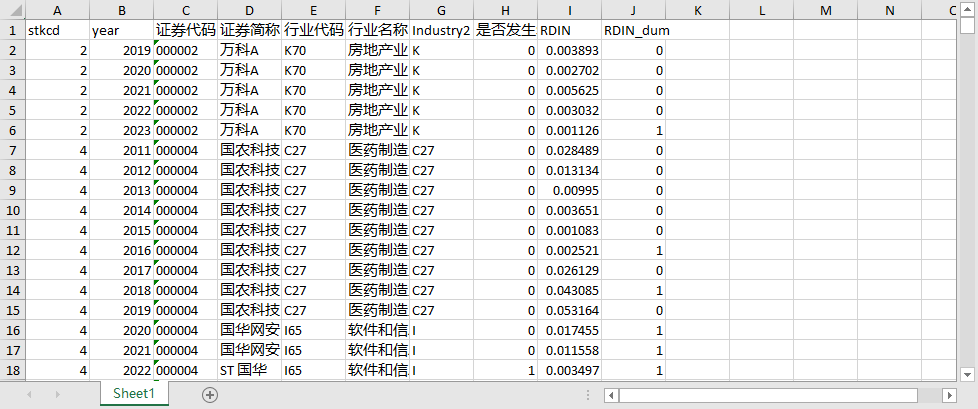The width and height of the screenshot is (978, 409).
Task: Click the 行业代码 header cell
Action: coord(314,30)
